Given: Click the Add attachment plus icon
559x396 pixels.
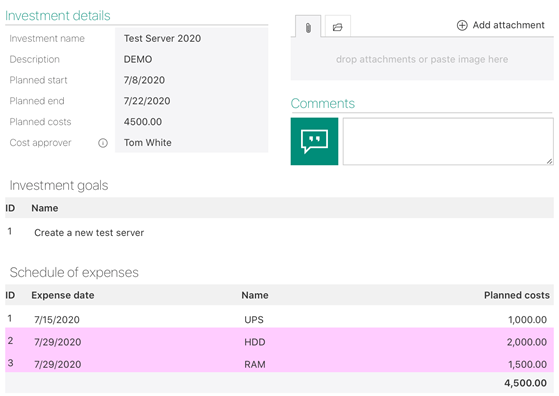Looking at the screenshot, I should tap(462, 25).
